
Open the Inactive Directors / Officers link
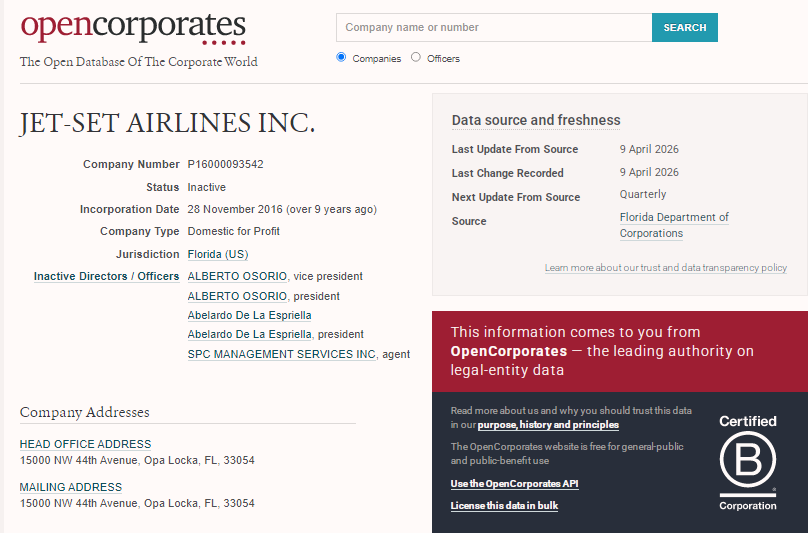pyautogui.click(x=107, y=276)
